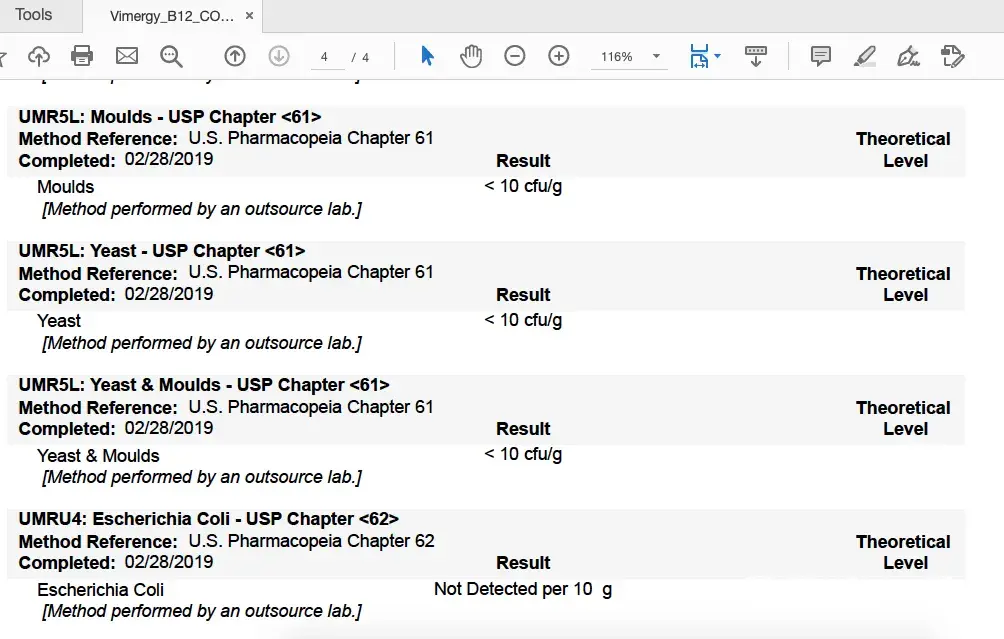
Task: Zoom in with the plus button
Action: click(x=559, y=56)
